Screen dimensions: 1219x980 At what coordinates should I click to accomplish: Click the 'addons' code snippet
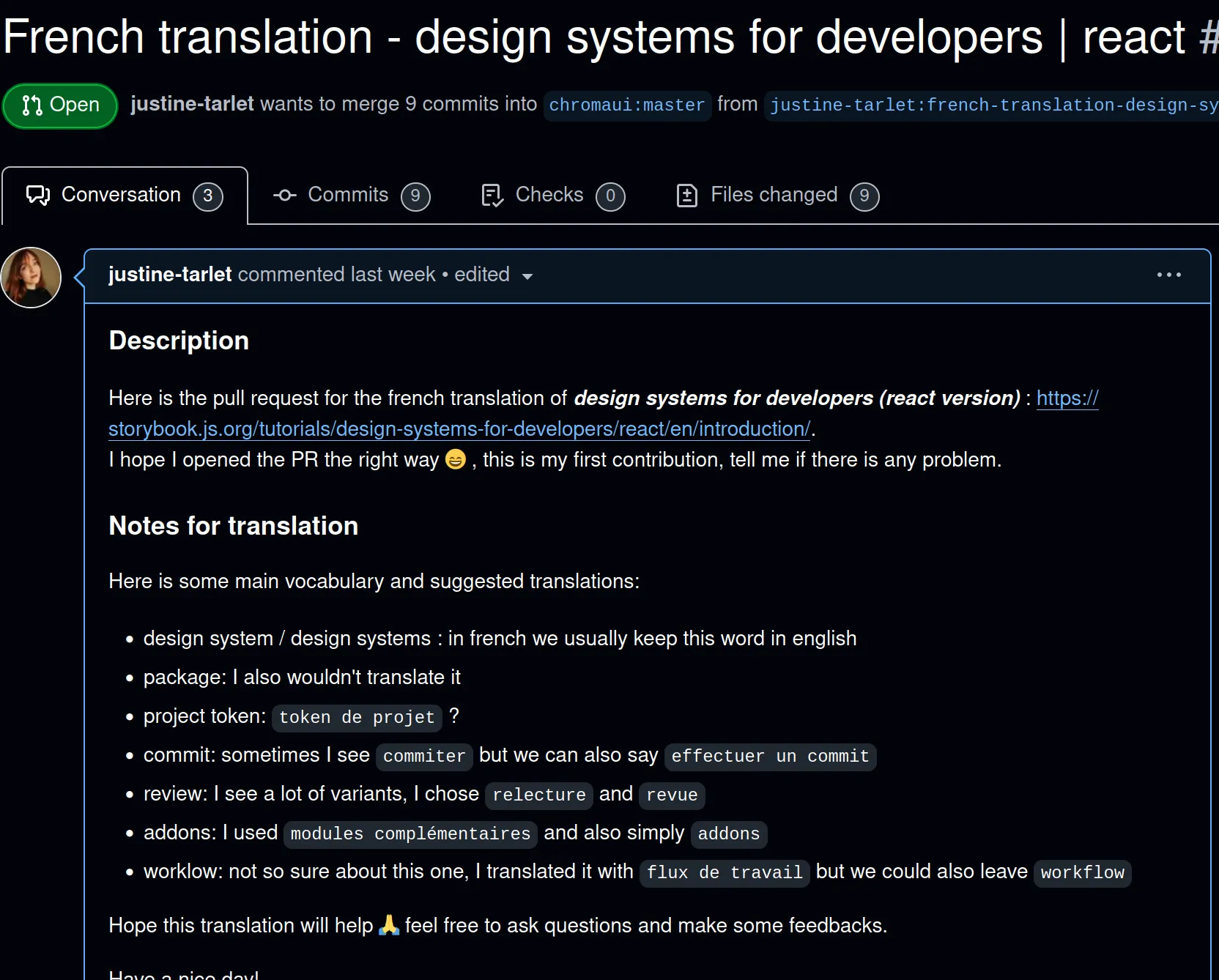729,834
